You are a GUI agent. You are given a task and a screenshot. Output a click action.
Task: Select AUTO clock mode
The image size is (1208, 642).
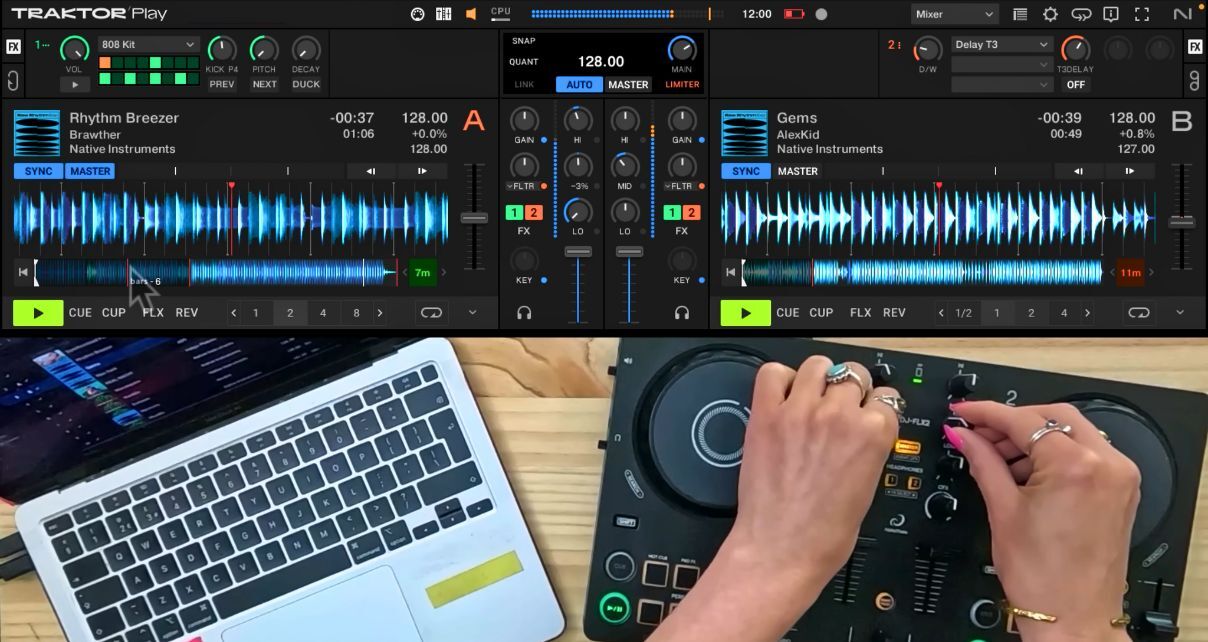[x=579, y=85]
